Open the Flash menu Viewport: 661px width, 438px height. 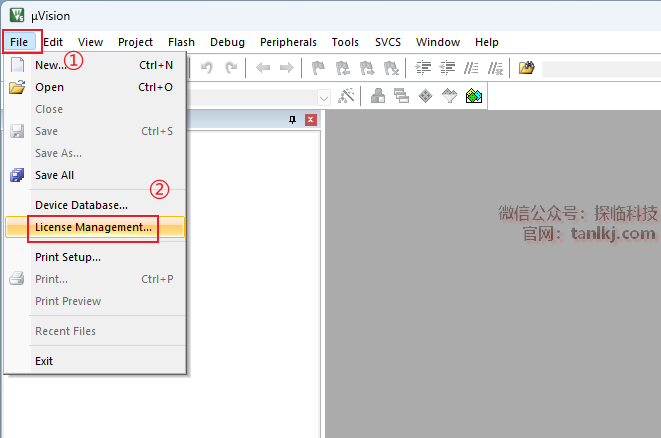point(181,42)
